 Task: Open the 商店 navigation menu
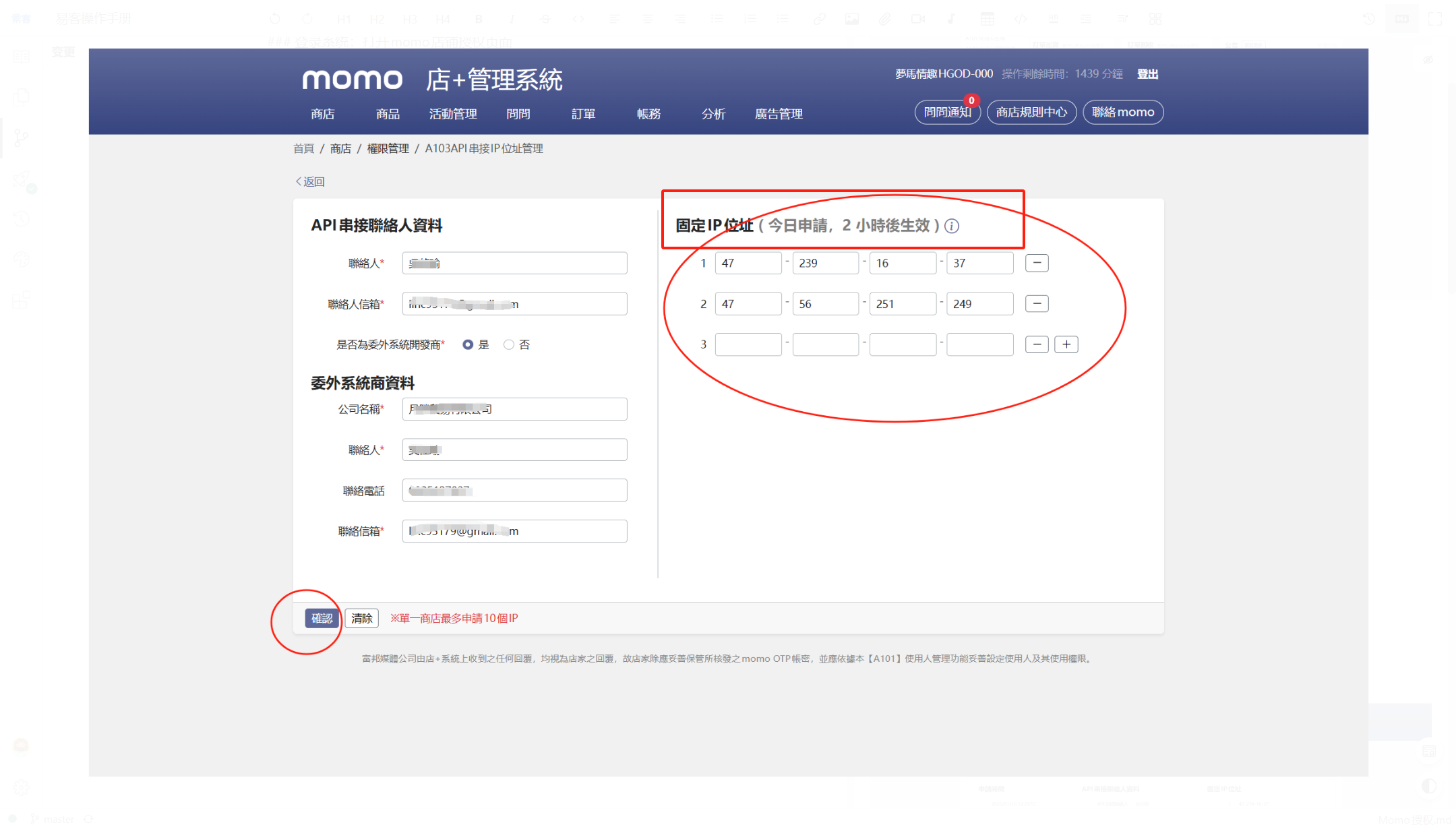[323, 114]
